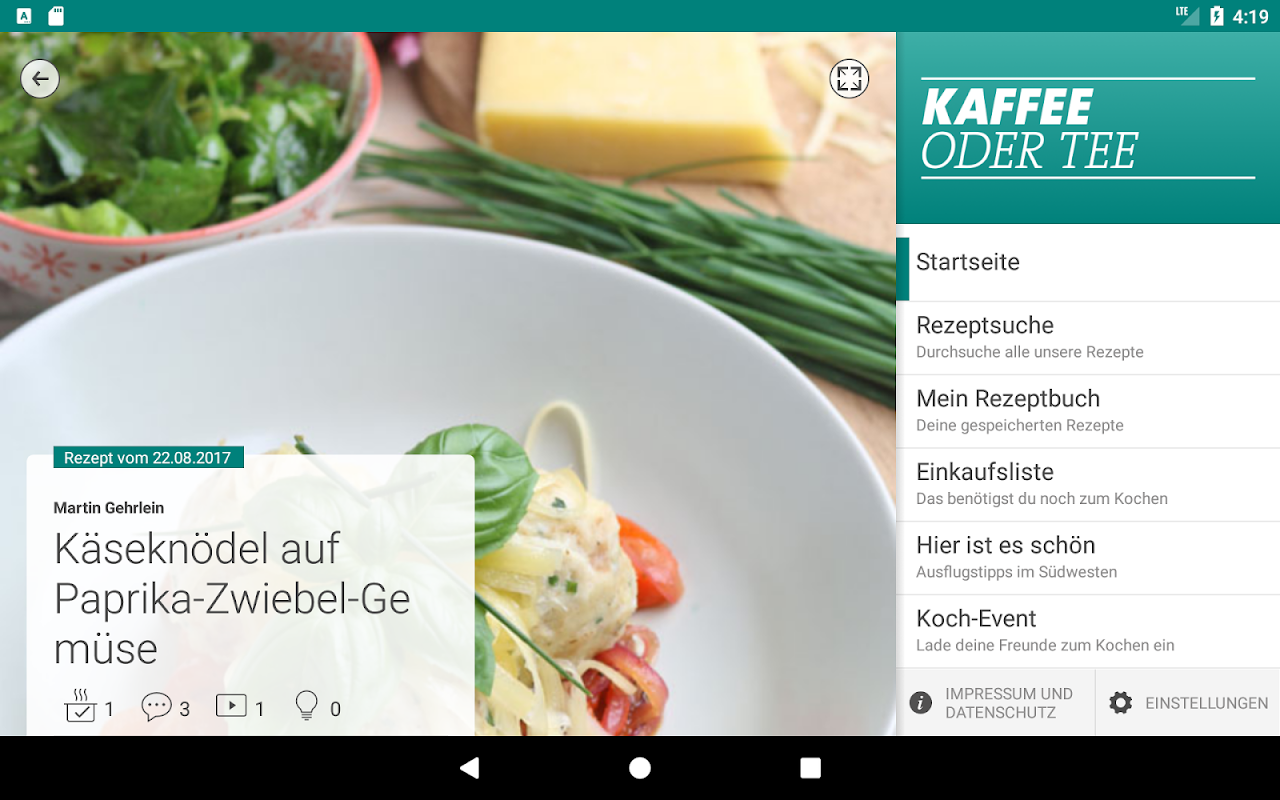The image size is (1280, 800).
Task: Select Koch-Event menu item
Action: (x=1088, y=631)
